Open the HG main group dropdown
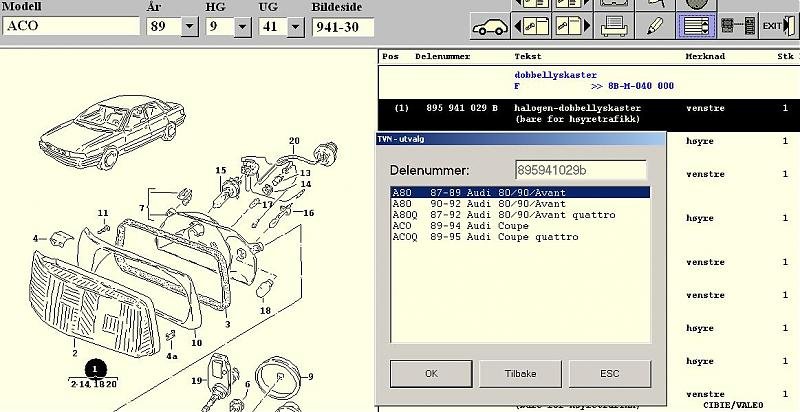Image resolution: width=800 pixels, height=412 pixels. point(243,27)
